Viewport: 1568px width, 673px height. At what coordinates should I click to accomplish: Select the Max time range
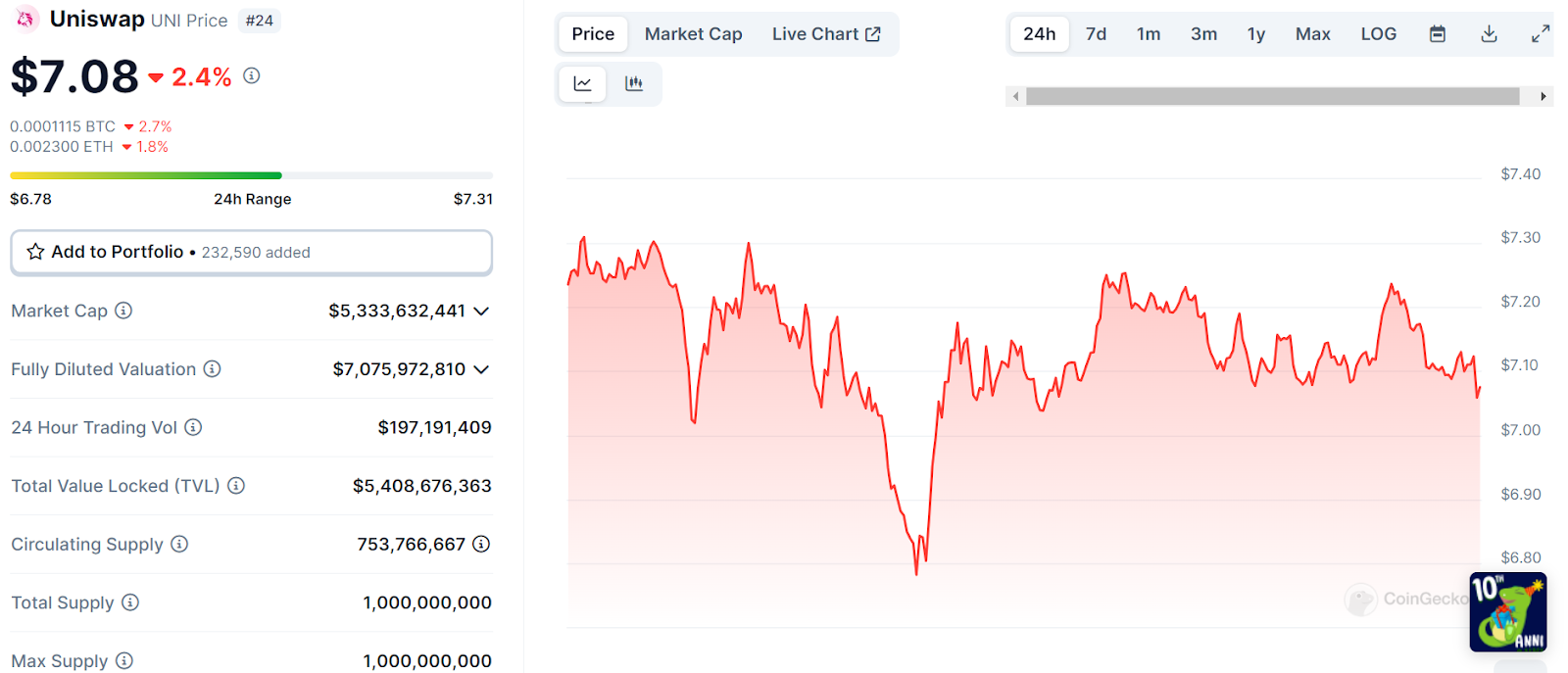[1313, 34]
